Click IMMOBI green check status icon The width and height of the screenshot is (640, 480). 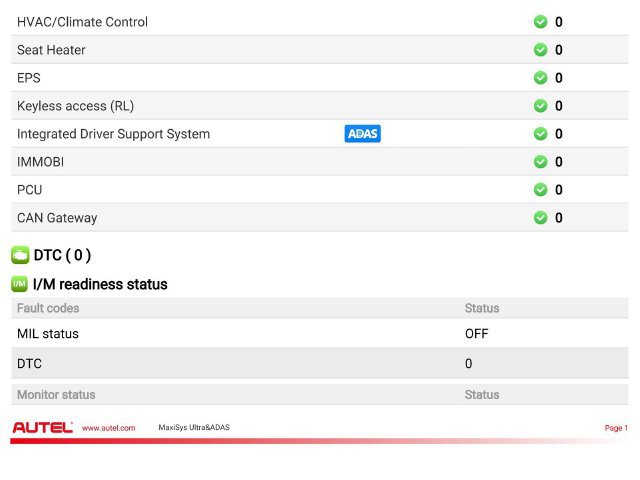[x=540, y=162]
